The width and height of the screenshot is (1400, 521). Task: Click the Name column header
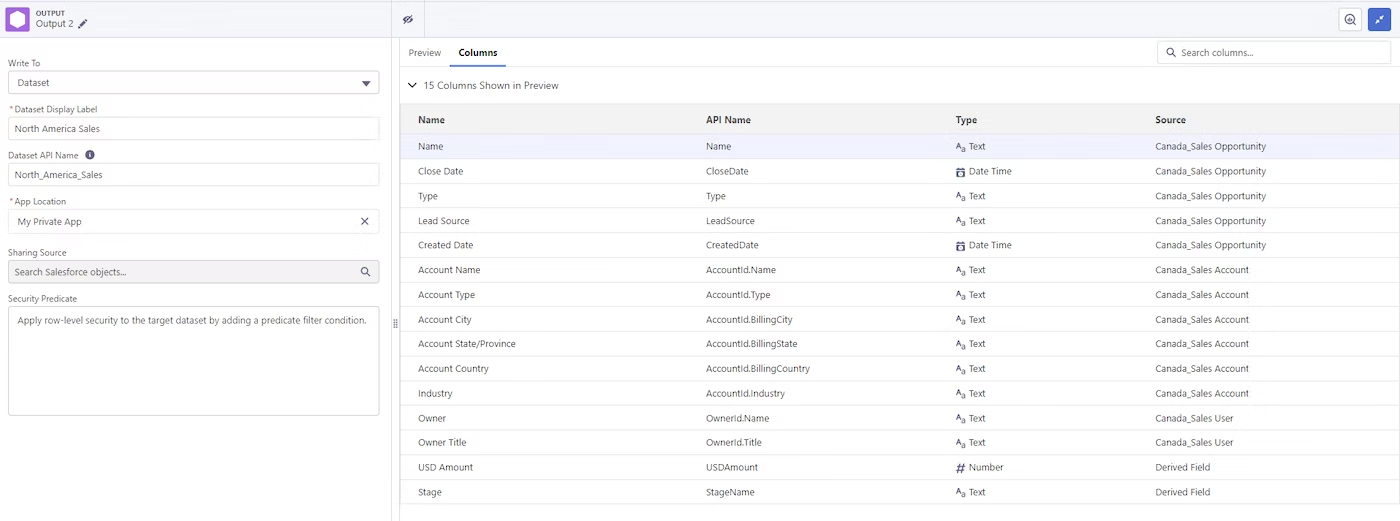click(431, 120)
